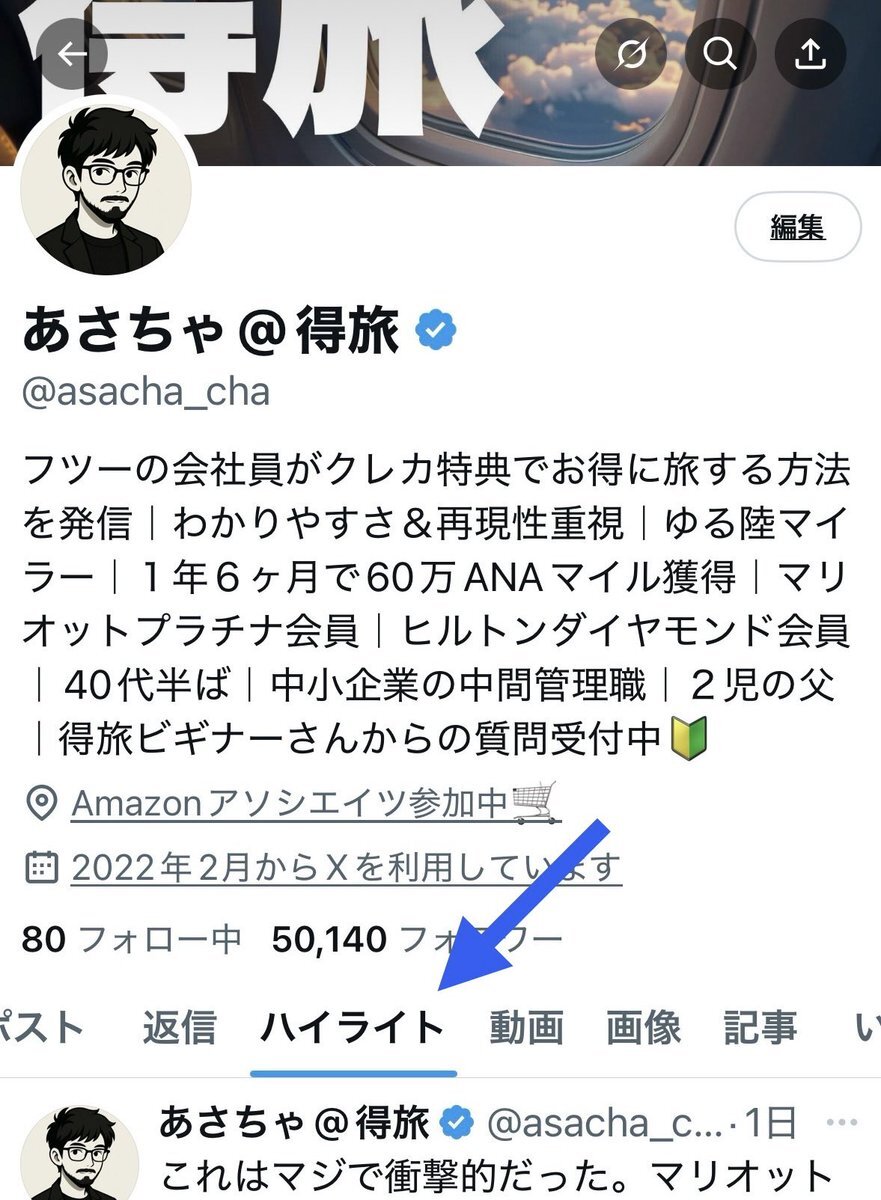Tap the calendar join-date icon
Image resolution: width=881 pixels, height=1200 pixels.
click(x=41, y=867)
